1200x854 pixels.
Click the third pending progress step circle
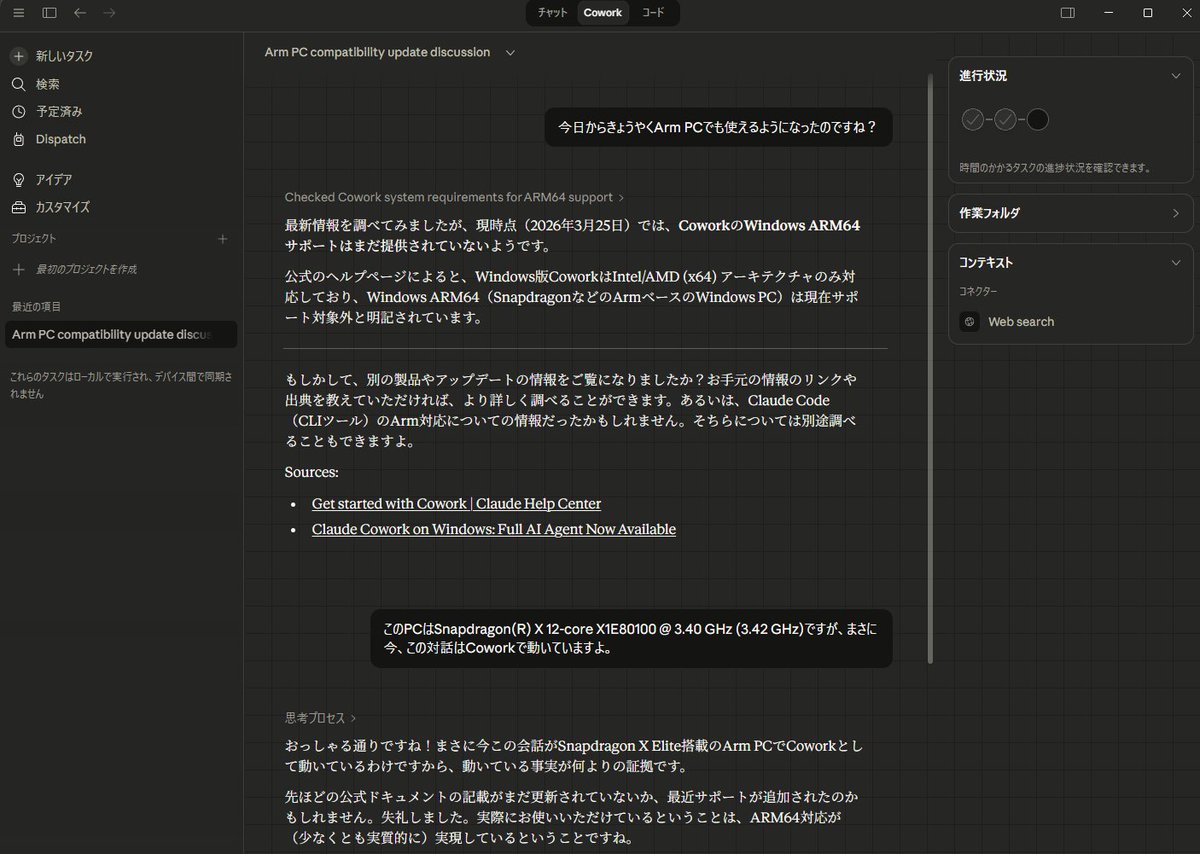click(1038, 120)
